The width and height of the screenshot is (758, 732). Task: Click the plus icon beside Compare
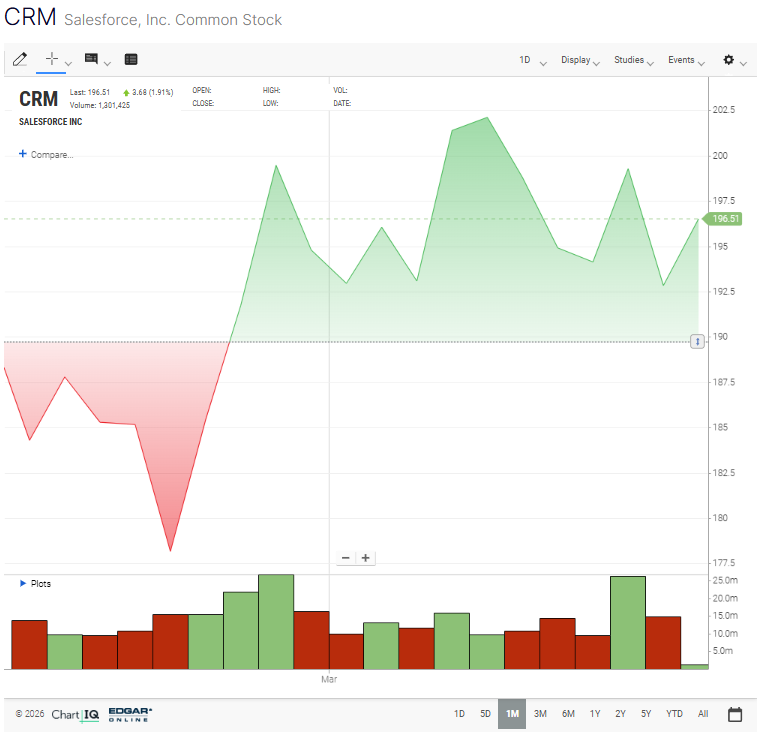point(23,154)
